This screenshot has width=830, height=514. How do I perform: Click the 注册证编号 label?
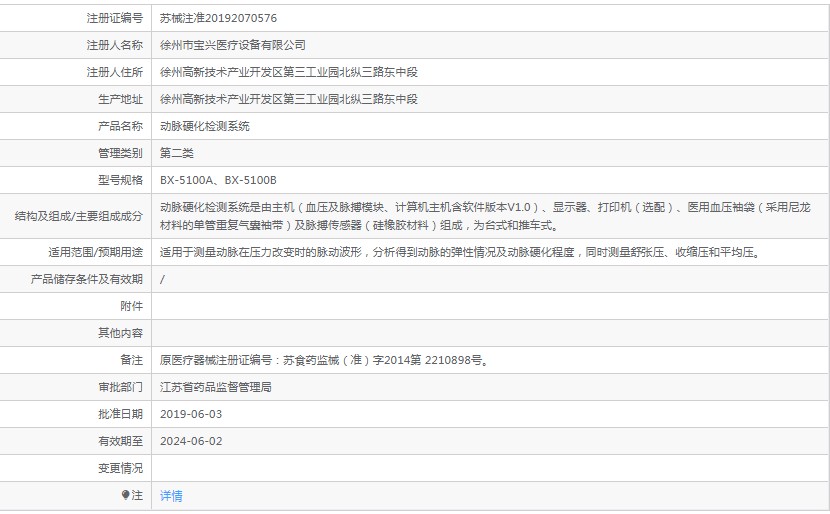[115, 18]
